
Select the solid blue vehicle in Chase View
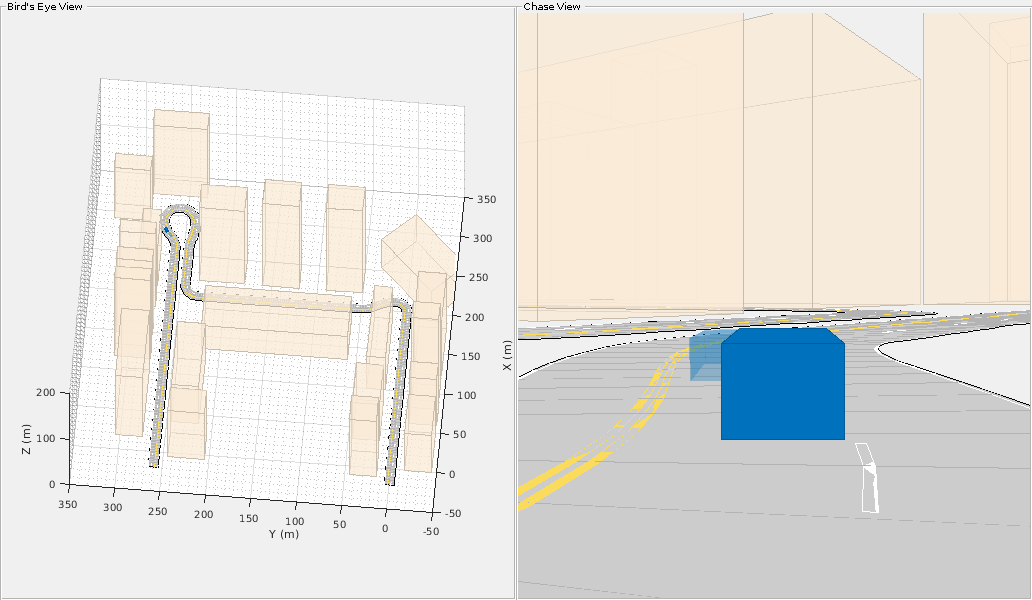click(783, 384)
